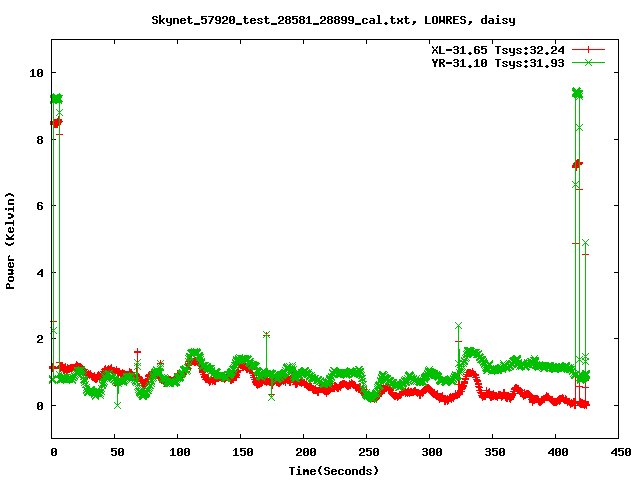Click x-axis tick label 50
The height and width of the screenshot is (480, 640).
117,452
